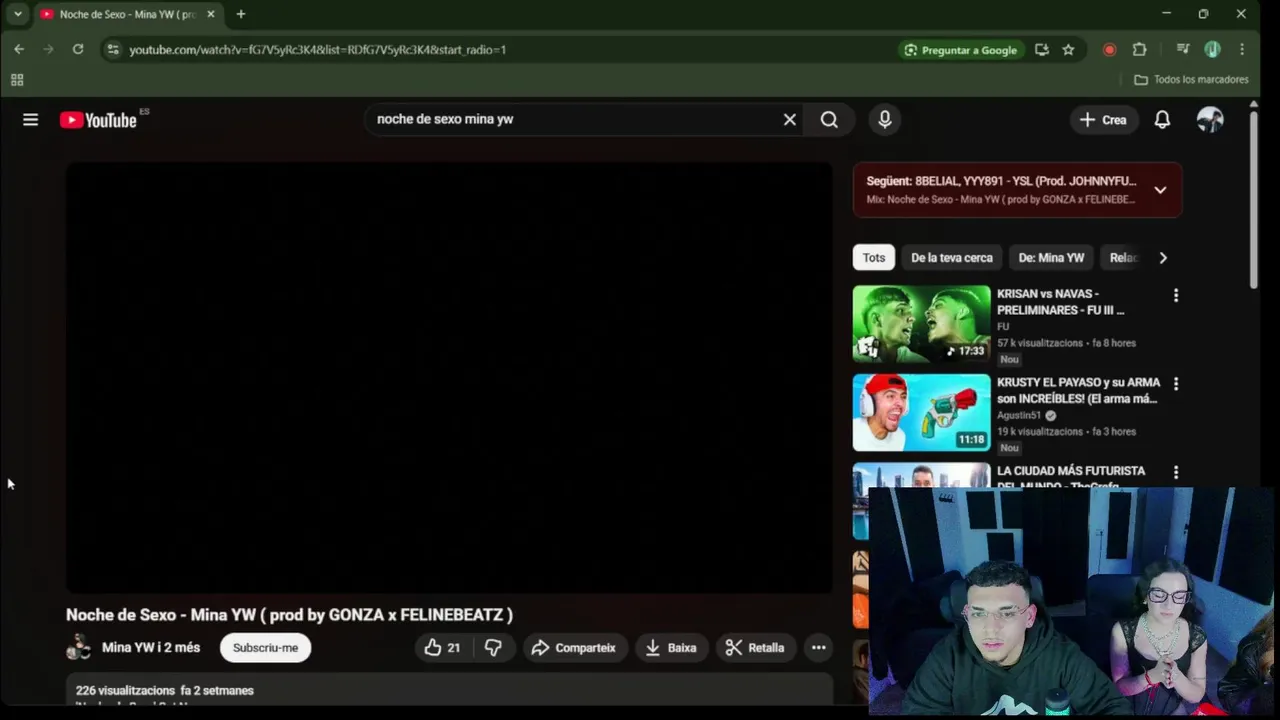Close the Noche de Sexo tab
This screenshot has width=1280, height=720.
click(210, 14)
